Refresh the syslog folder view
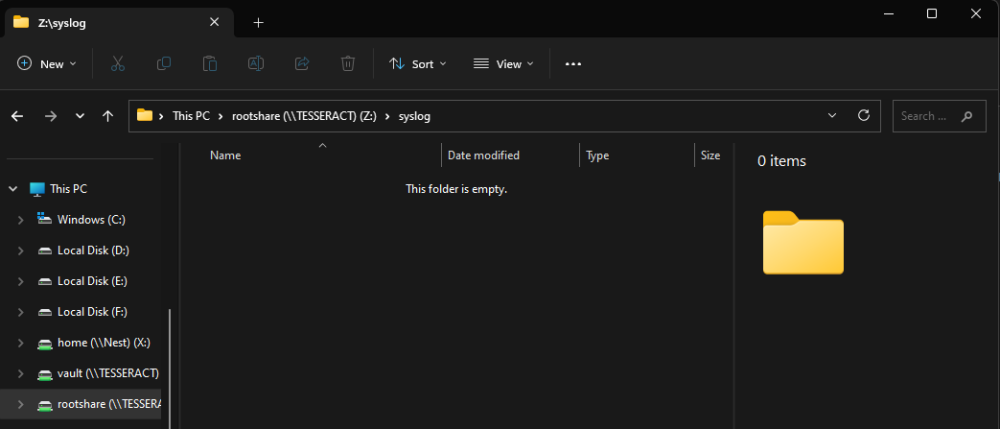Image resolution: width=1000 pixels, height=429 pixels. pos(864,115)
